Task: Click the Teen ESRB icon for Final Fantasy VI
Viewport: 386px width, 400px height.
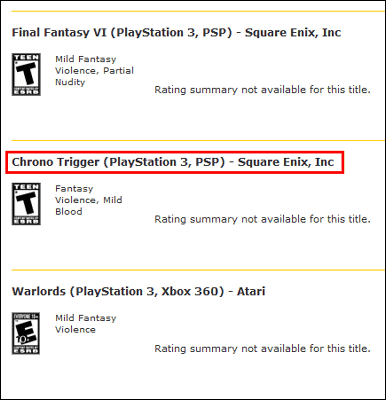Action: click(x=26, y=74)
